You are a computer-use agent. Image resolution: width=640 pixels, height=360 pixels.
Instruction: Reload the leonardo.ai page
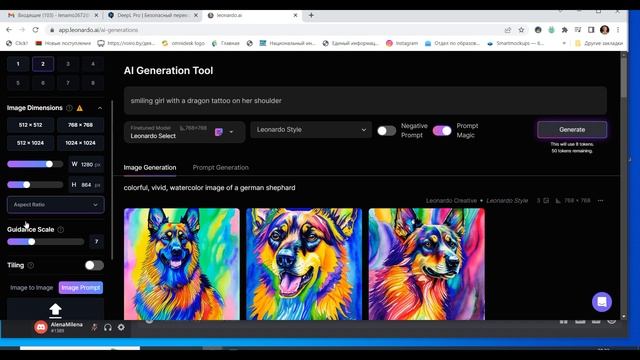point(36,30)
